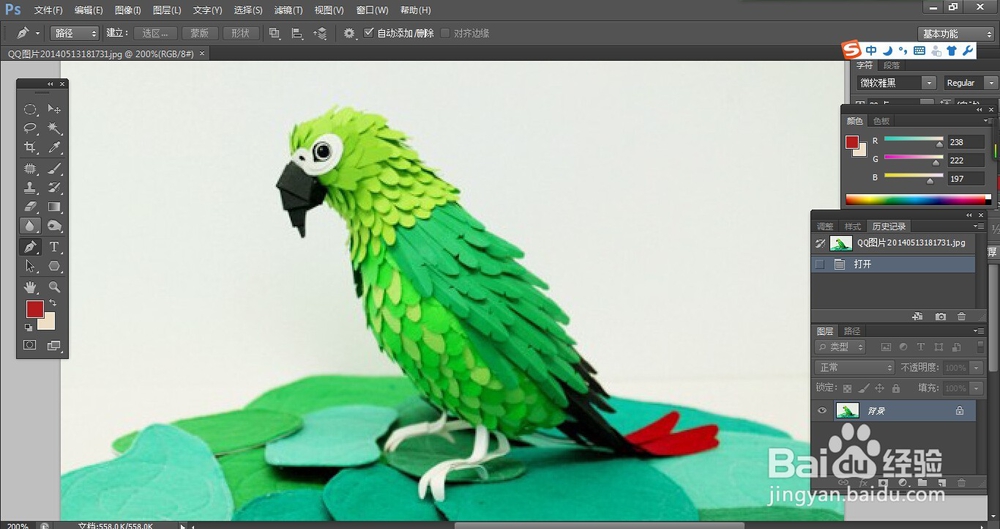
Task: Toggle lock transparent pixels
Action: 847,388
